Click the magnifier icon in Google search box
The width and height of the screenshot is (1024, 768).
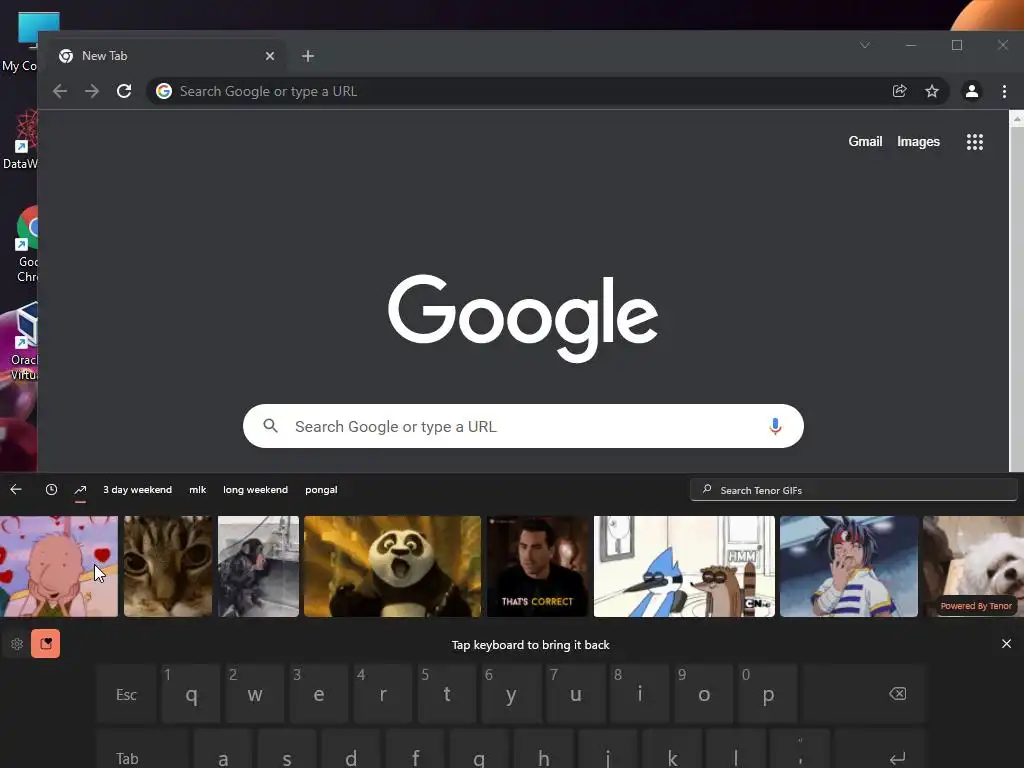[x=270, y=426]
